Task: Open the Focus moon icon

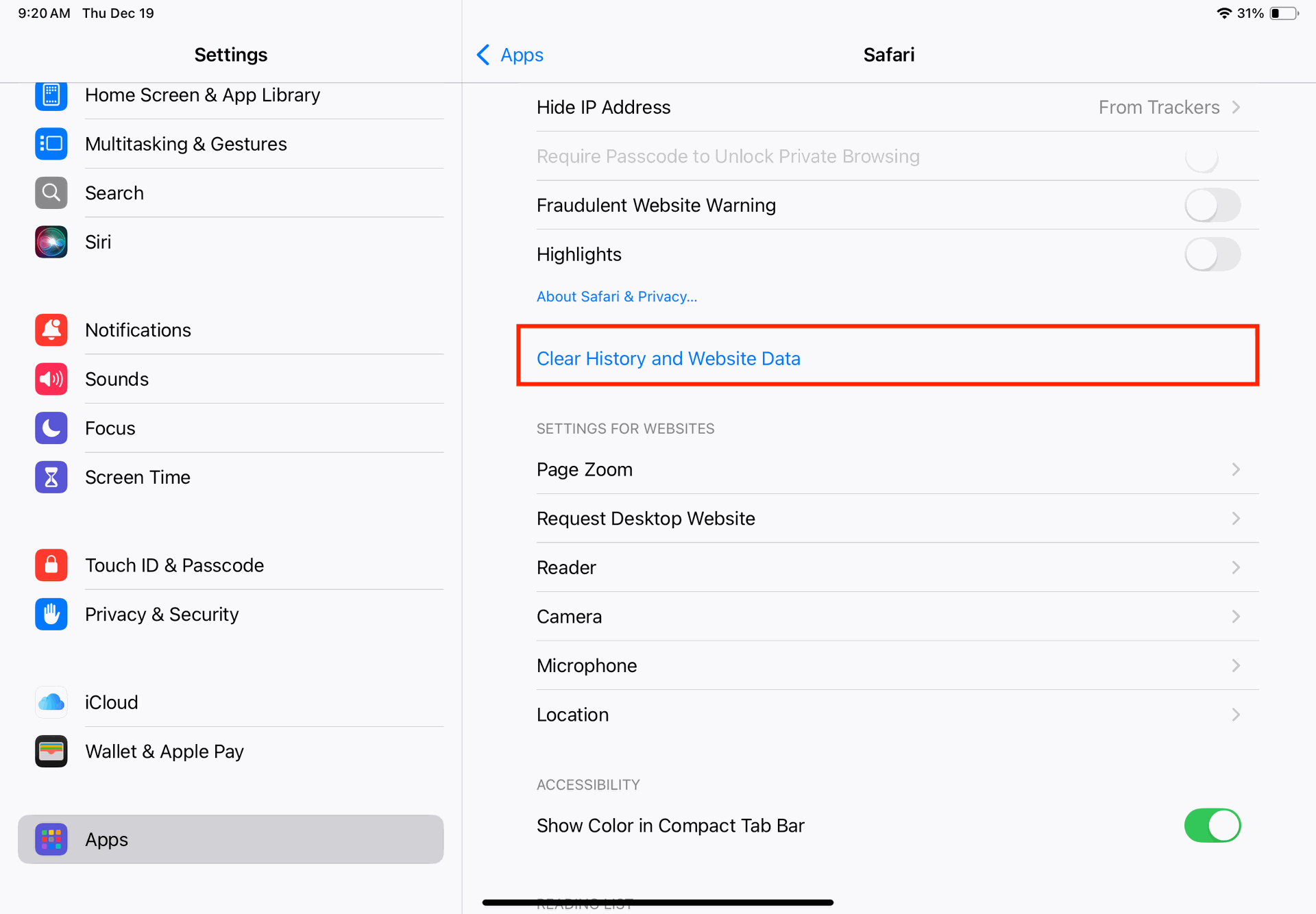Action: (x=51, y=428)
